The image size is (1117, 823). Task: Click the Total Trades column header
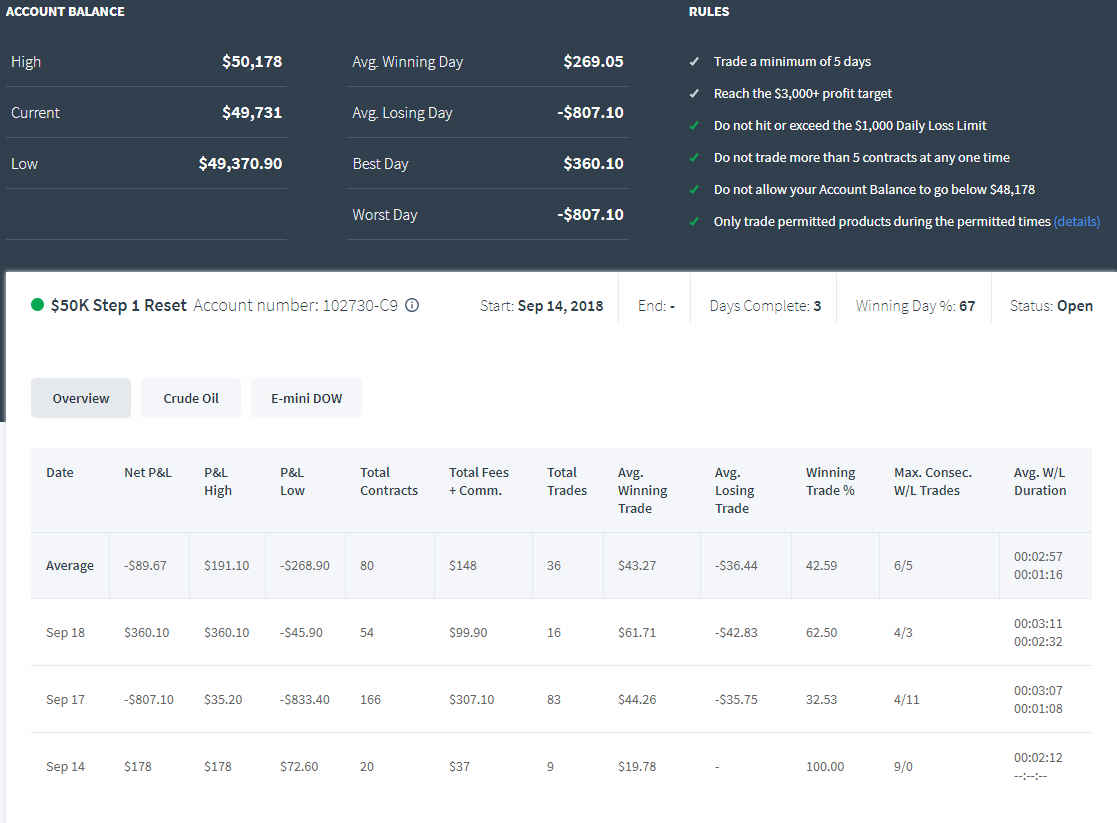pos(567,482)
